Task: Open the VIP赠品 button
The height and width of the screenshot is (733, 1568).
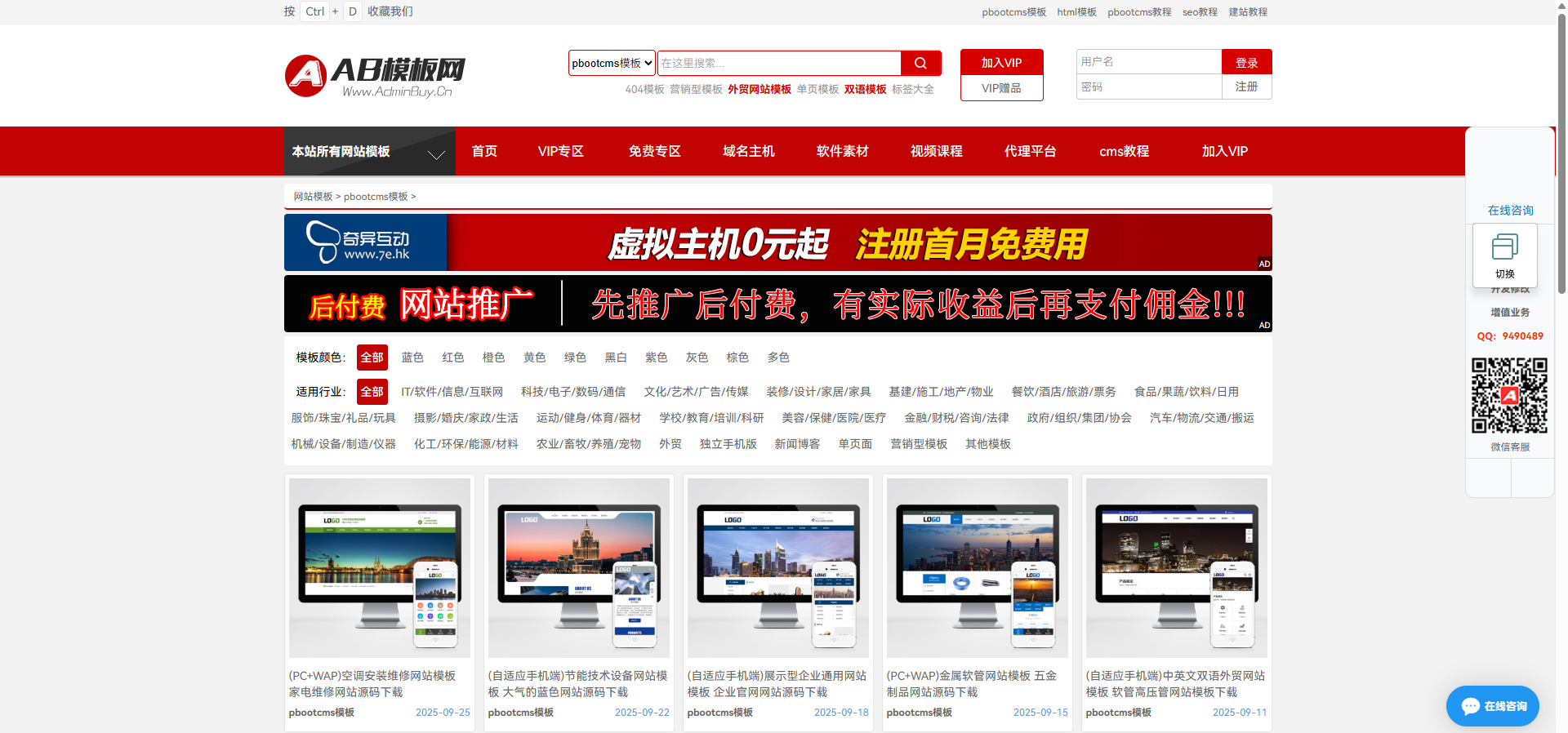Action: (1001, 88)
